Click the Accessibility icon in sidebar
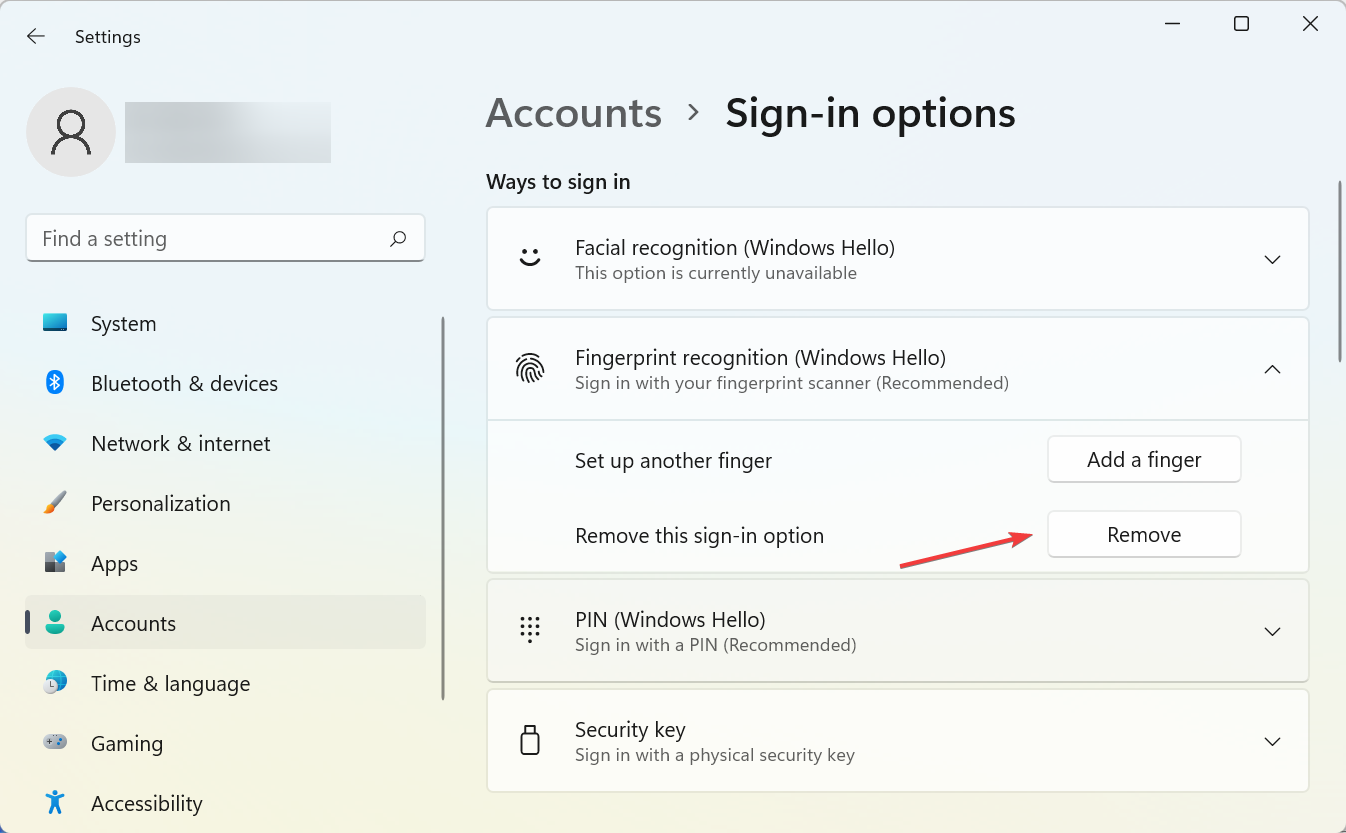1346x833 pixels. point(53,803)
